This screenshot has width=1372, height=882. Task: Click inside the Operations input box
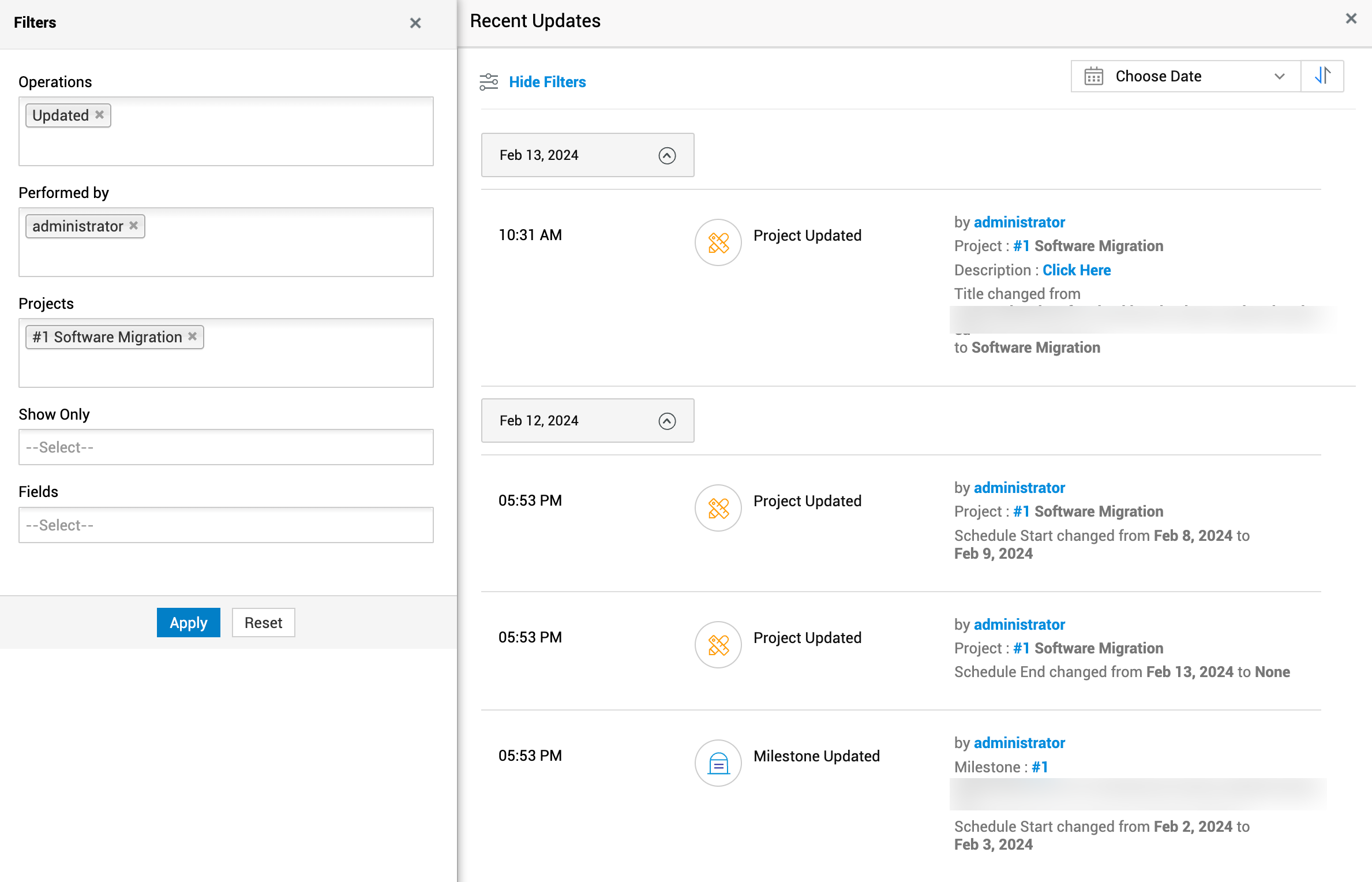click(x=260, y=141)
